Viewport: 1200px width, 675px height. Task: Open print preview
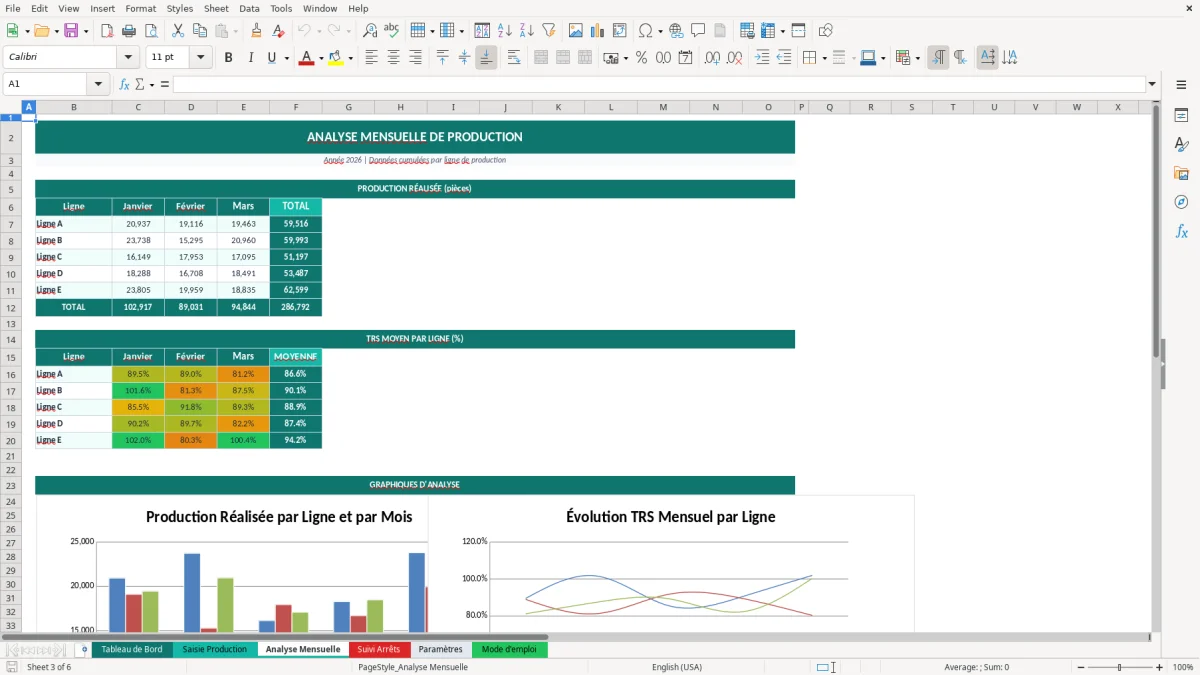pyautogui.click(x=149, y=31)
